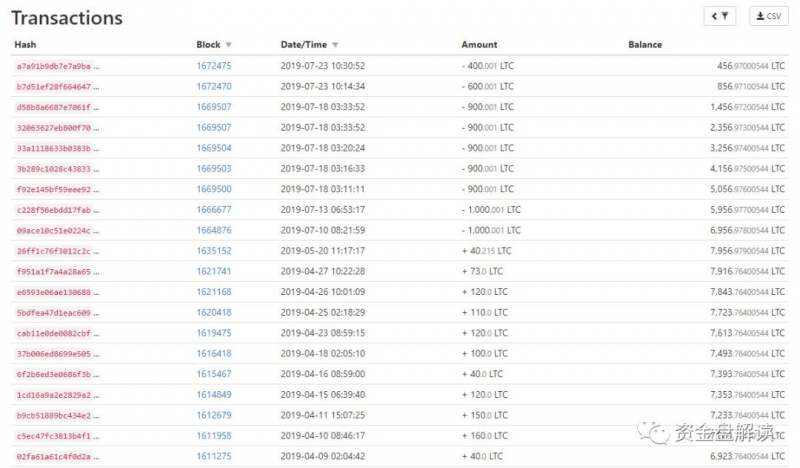Click the Hash column header
800x468 pixels.
click(25, 44)
